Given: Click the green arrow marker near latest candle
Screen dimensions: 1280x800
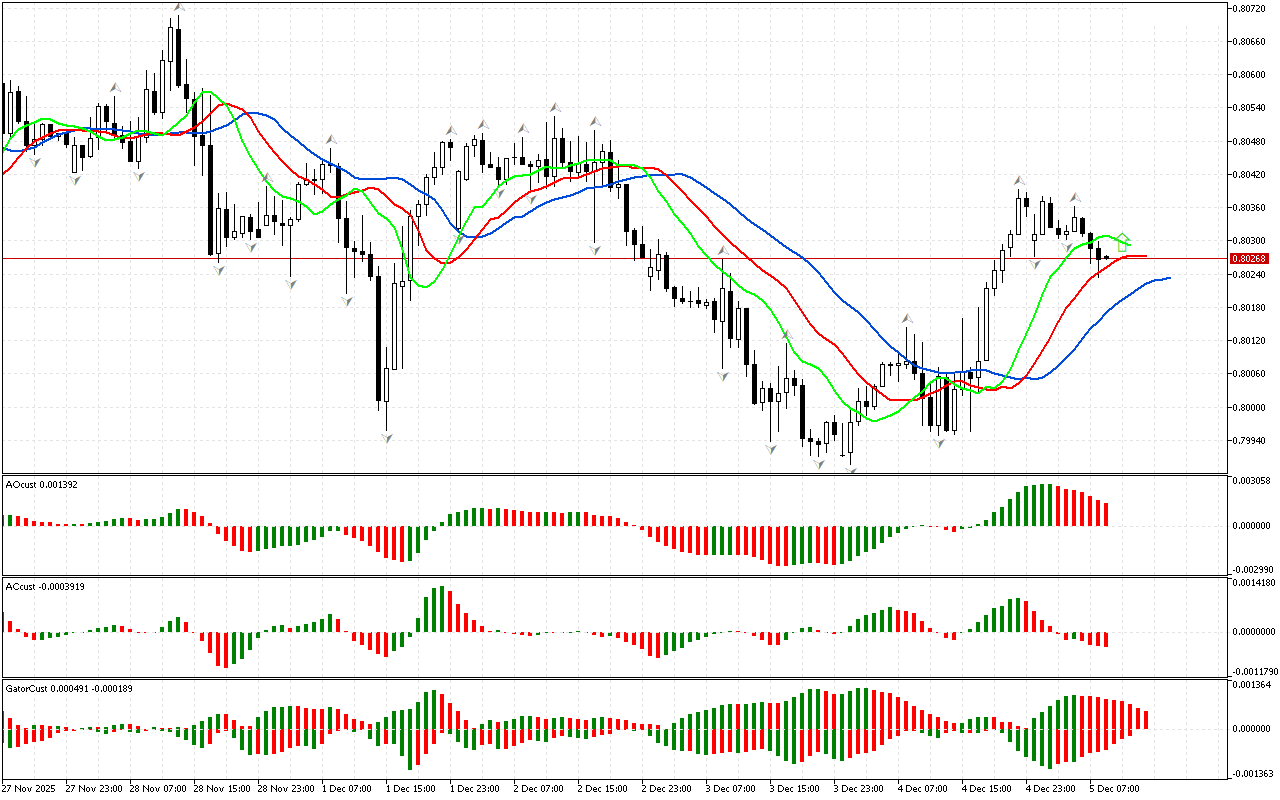Looking at the screenshot, I should 1123,241.
